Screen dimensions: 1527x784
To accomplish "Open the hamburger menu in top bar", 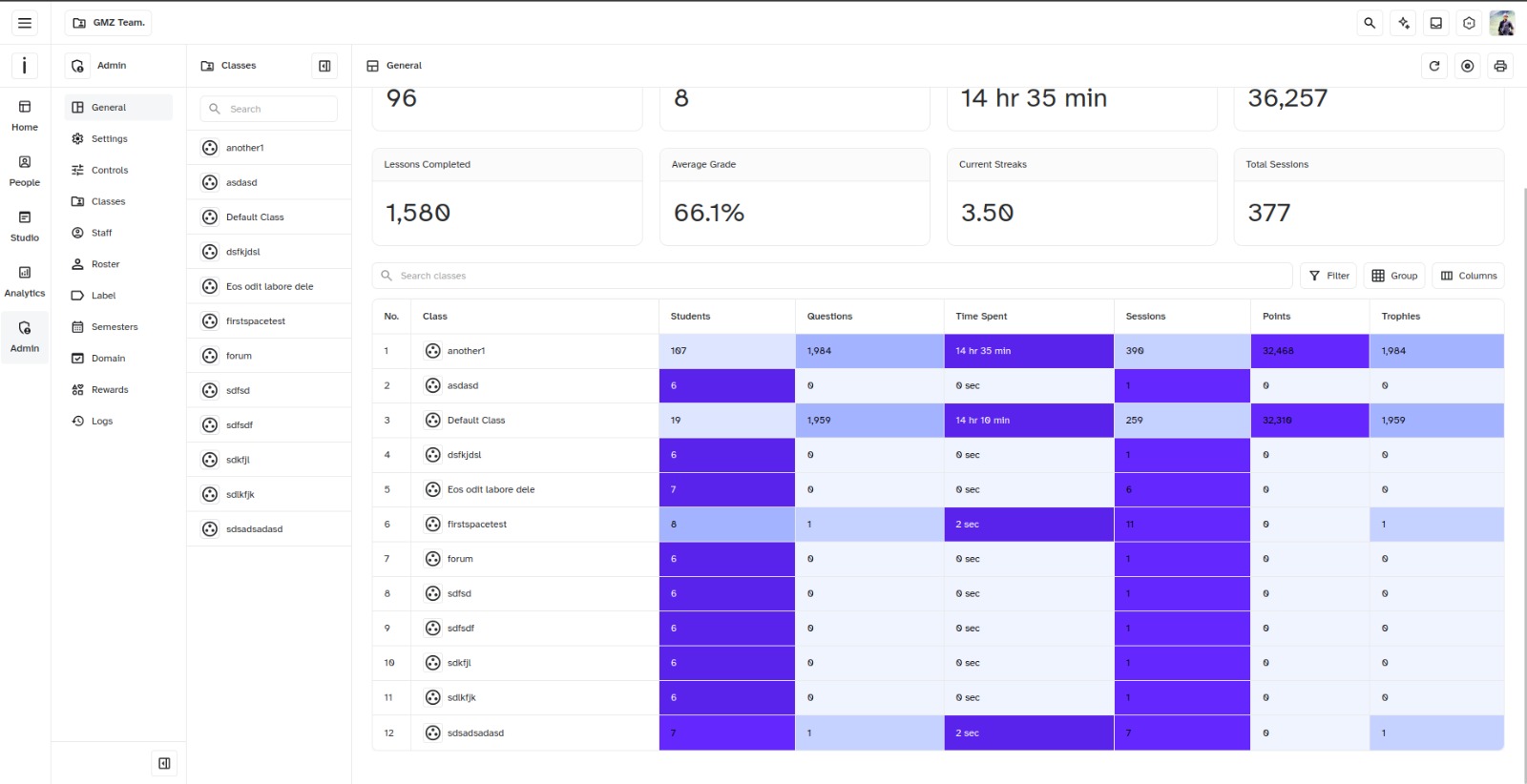I will coord(25,23).
